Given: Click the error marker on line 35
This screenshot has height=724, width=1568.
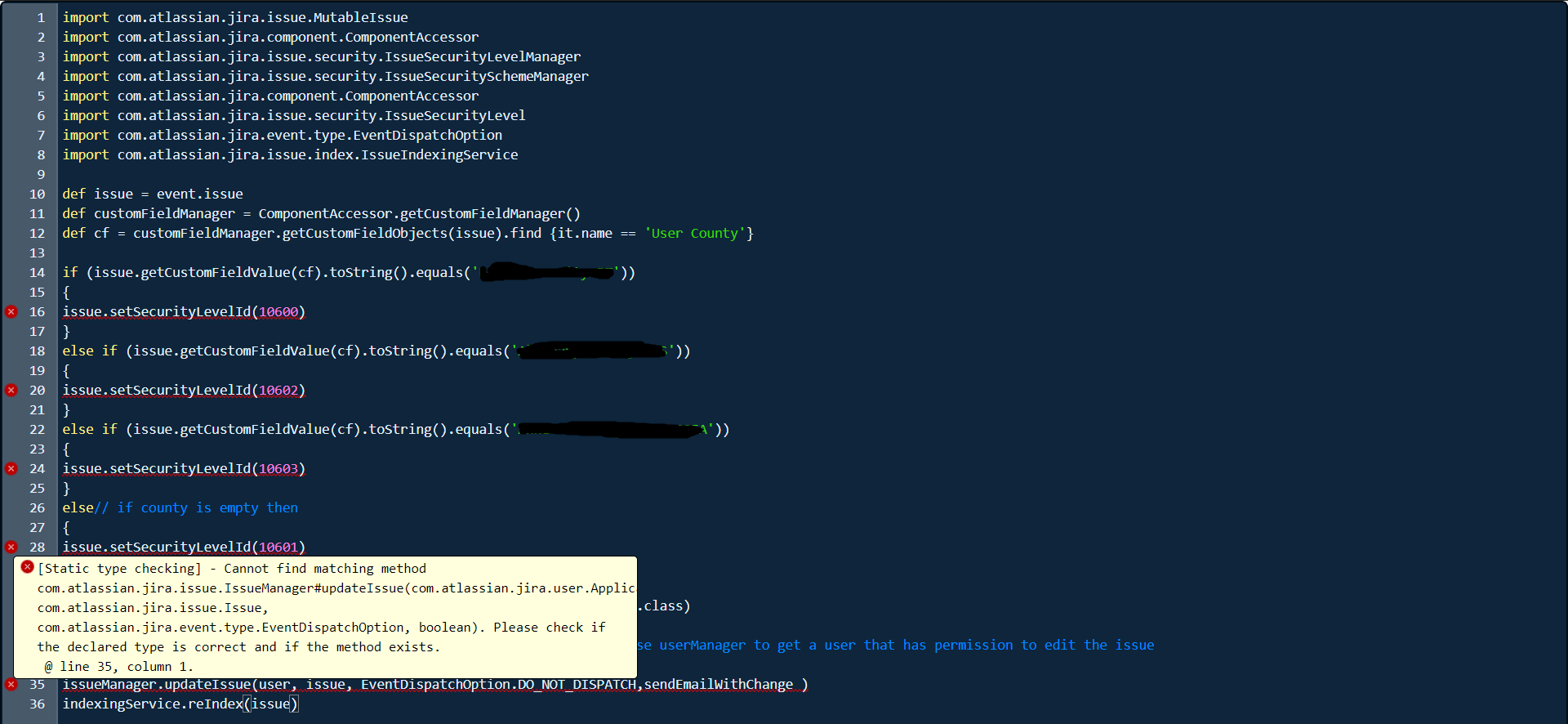Looking at the screenshot, I should click(11, 684).
